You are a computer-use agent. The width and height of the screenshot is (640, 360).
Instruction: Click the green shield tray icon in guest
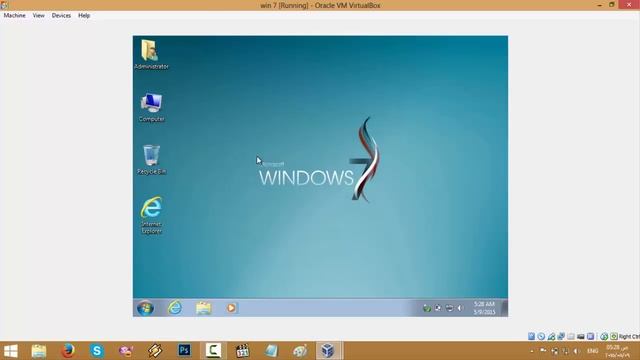click(x=427, y=308)
